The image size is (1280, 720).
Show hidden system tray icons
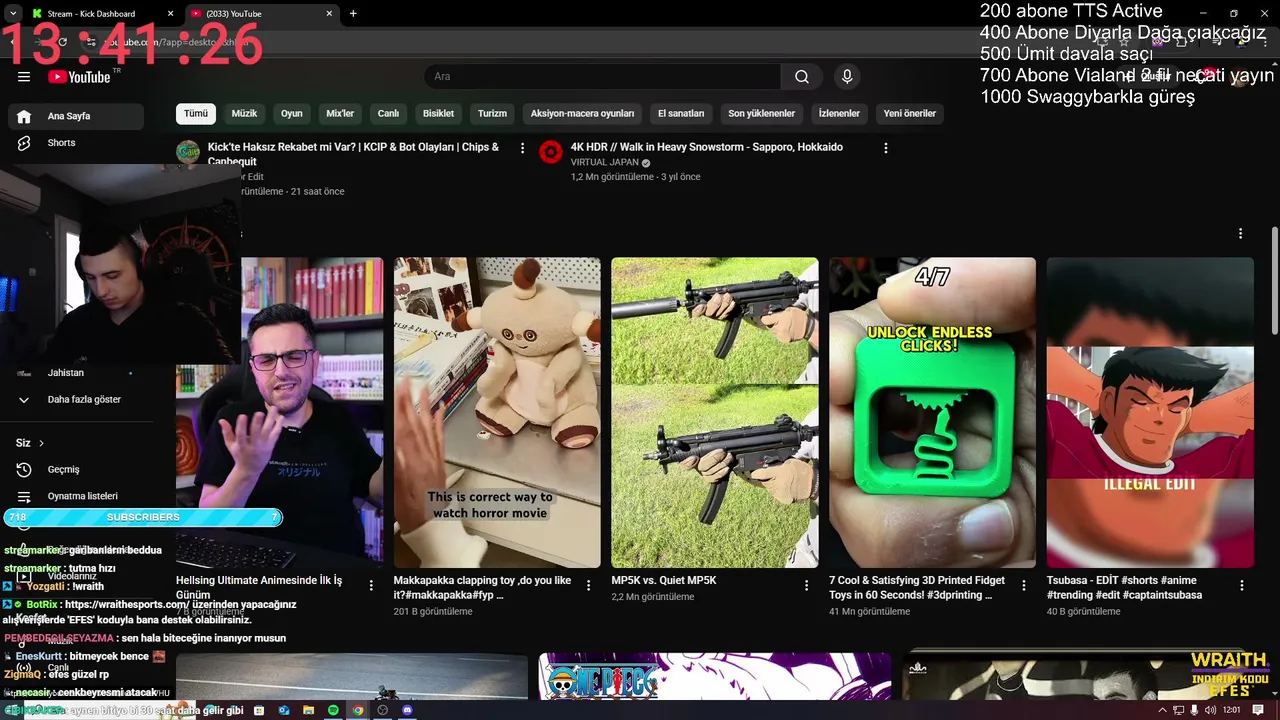1164,710
